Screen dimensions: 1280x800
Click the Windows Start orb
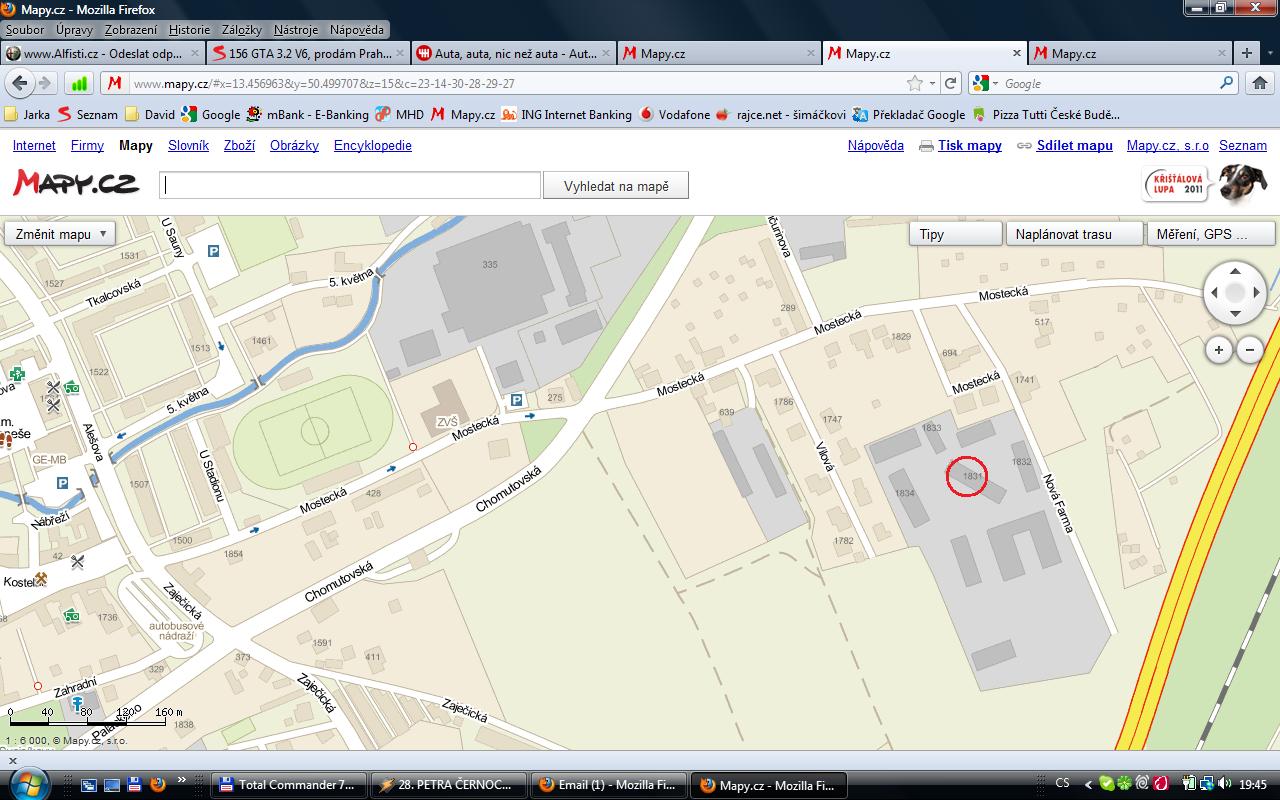(x=28, y=784)
